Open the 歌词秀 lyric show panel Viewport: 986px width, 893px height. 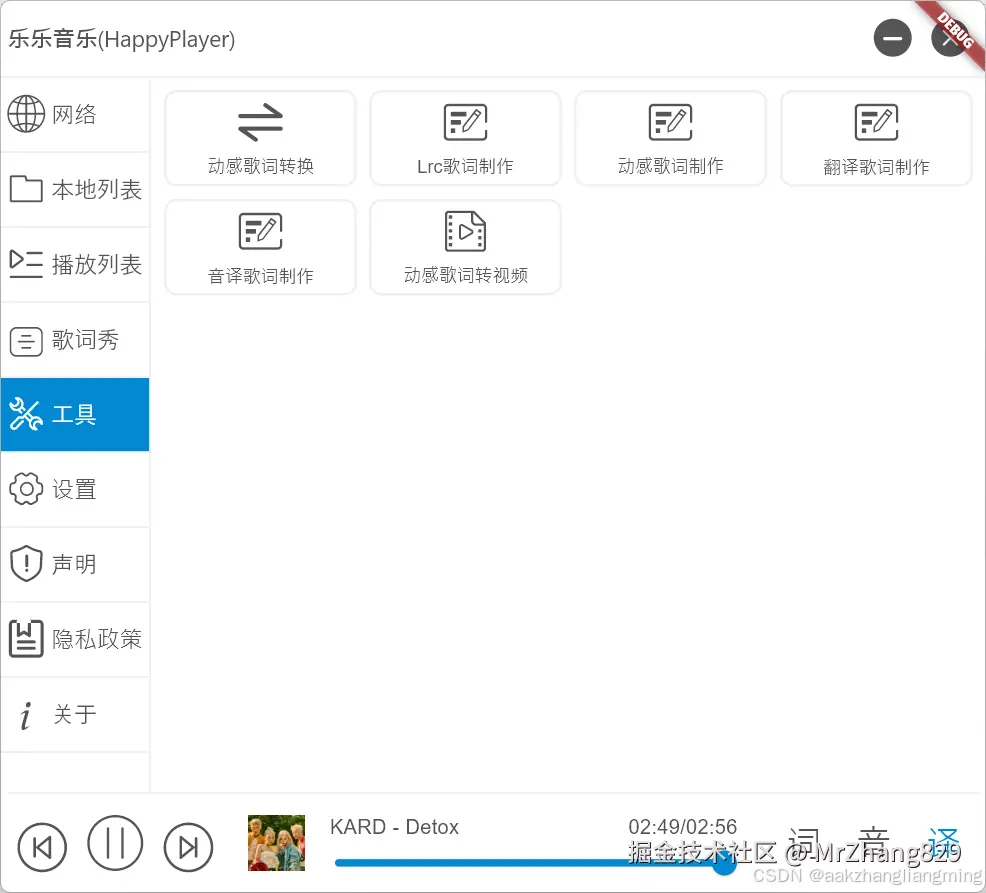pos(75,339)
